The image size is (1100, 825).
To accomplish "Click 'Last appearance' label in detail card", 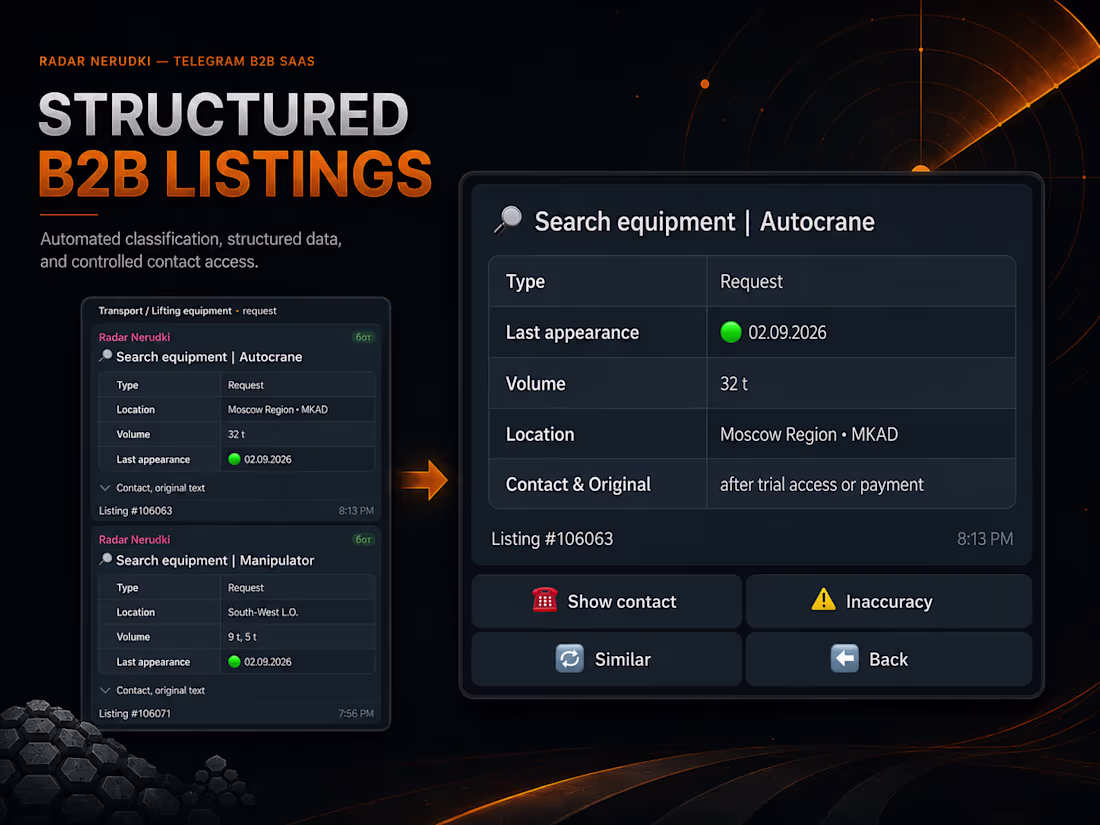I will (572, 333).
